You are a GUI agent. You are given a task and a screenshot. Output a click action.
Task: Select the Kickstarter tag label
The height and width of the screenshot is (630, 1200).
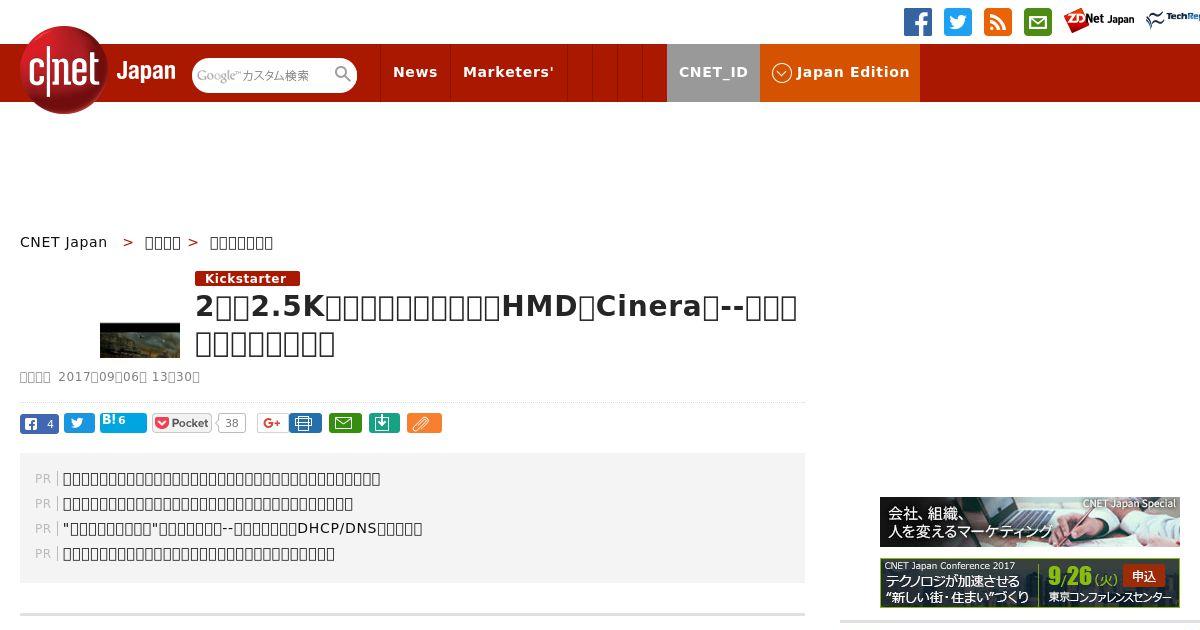coord(247,278)
